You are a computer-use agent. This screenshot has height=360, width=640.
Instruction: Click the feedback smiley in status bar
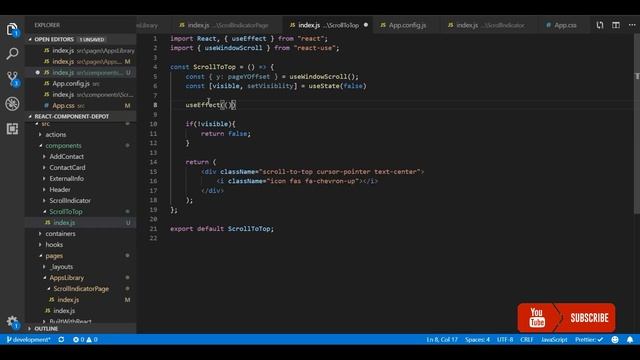click(615, 340)
